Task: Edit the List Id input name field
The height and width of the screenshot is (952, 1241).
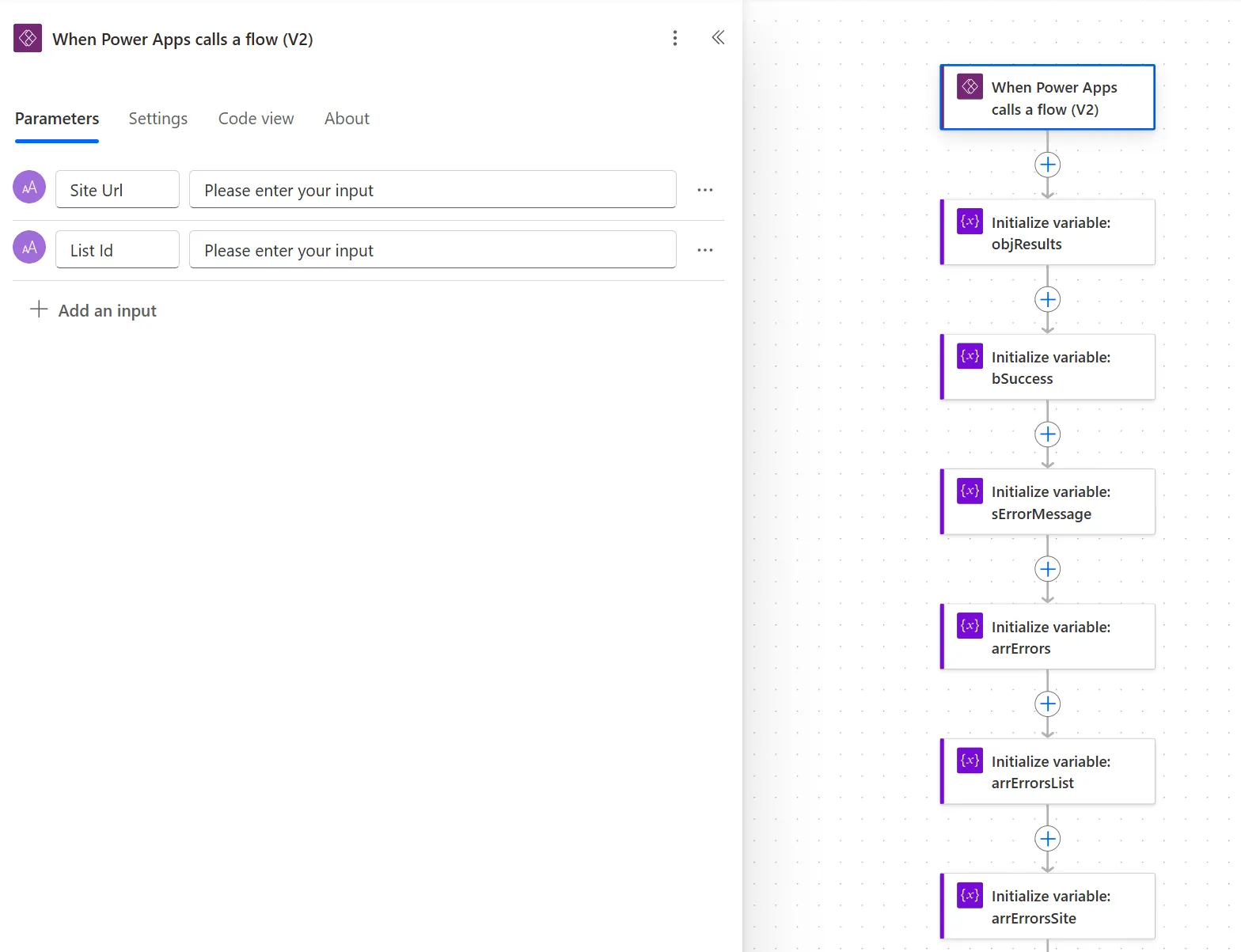Action: point(117,249)
